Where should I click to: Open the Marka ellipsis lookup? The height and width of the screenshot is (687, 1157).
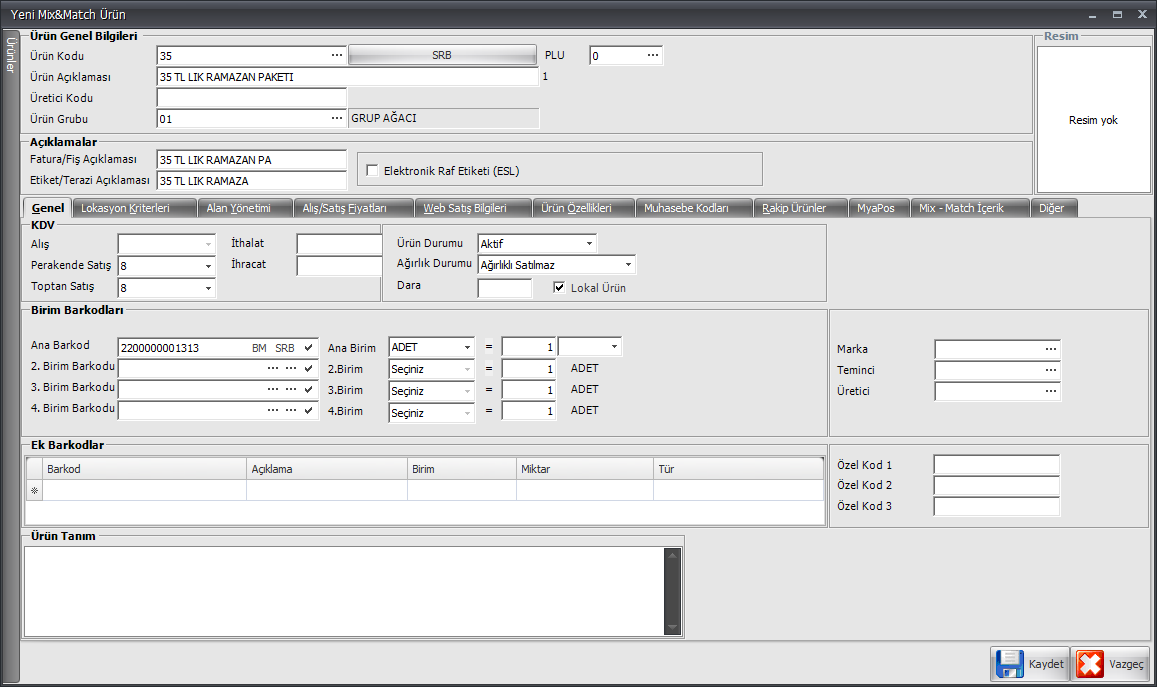click(1051, 349)
